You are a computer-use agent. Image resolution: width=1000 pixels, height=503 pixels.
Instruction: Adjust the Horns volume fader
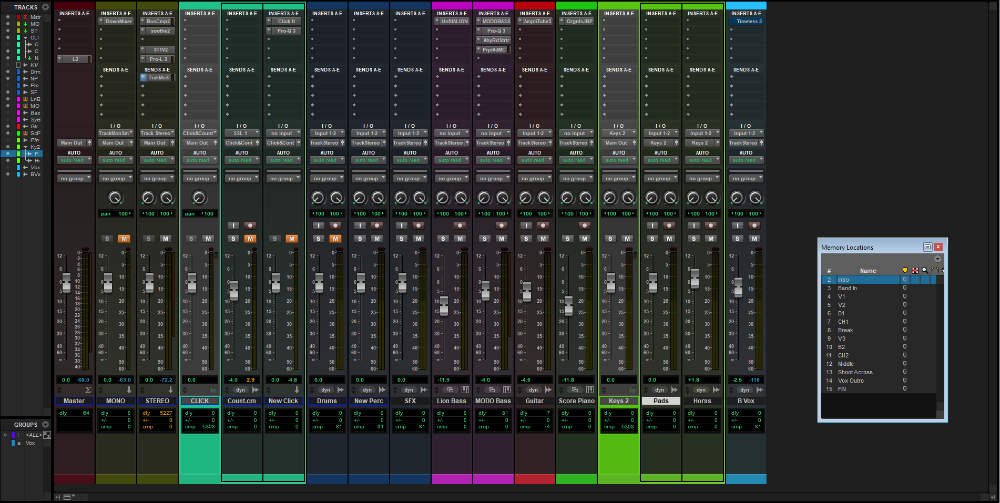pyautogui.click(x=695, y=278)
